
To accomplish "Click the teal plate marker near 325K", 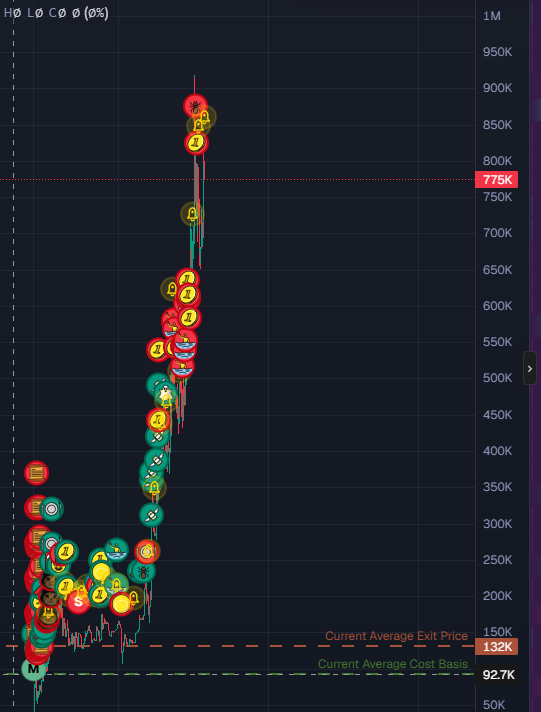I will pos(51,509).
